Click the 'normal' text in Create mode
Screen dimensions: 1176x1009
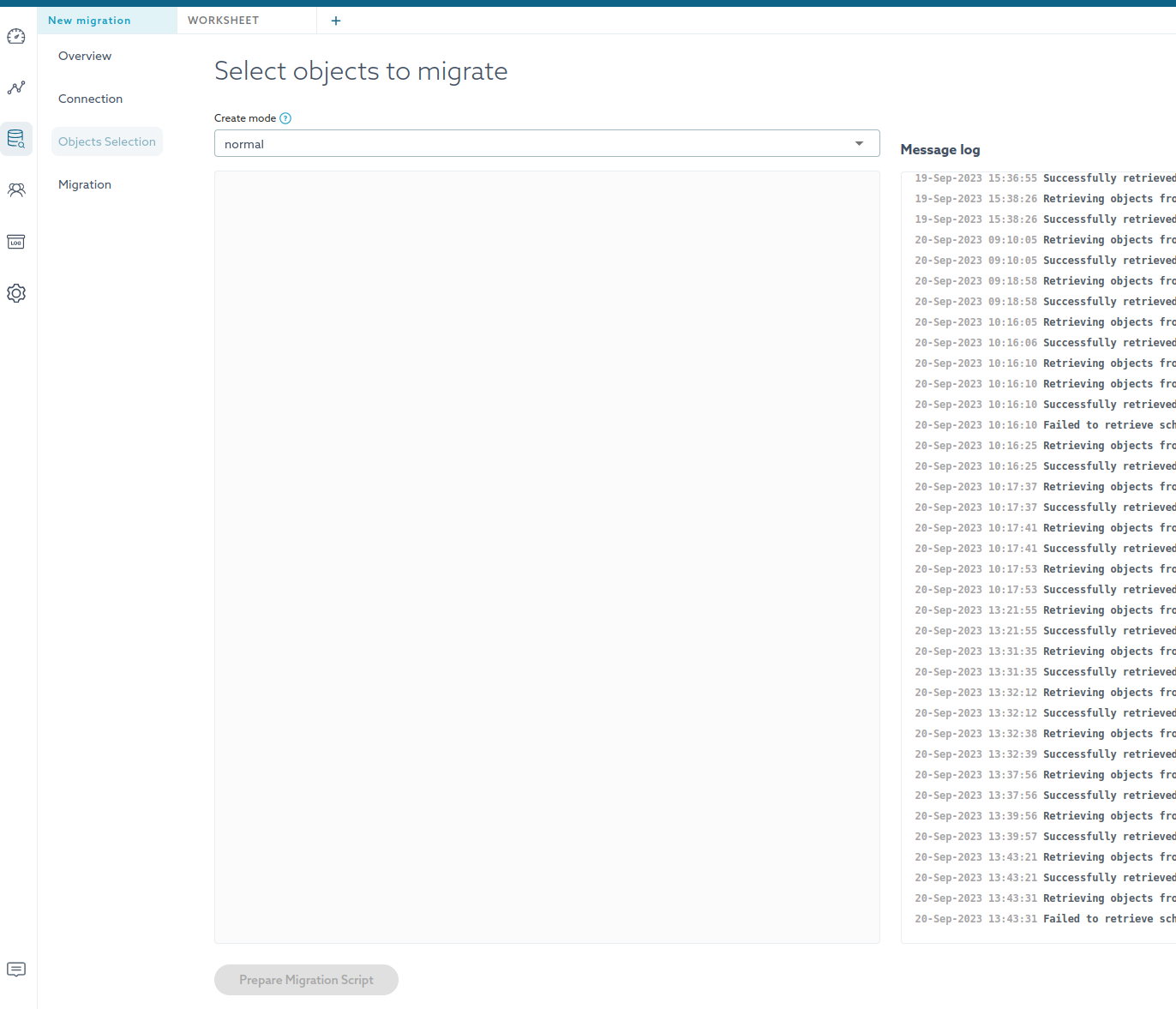pyautogui.click(x=244, y=144)
